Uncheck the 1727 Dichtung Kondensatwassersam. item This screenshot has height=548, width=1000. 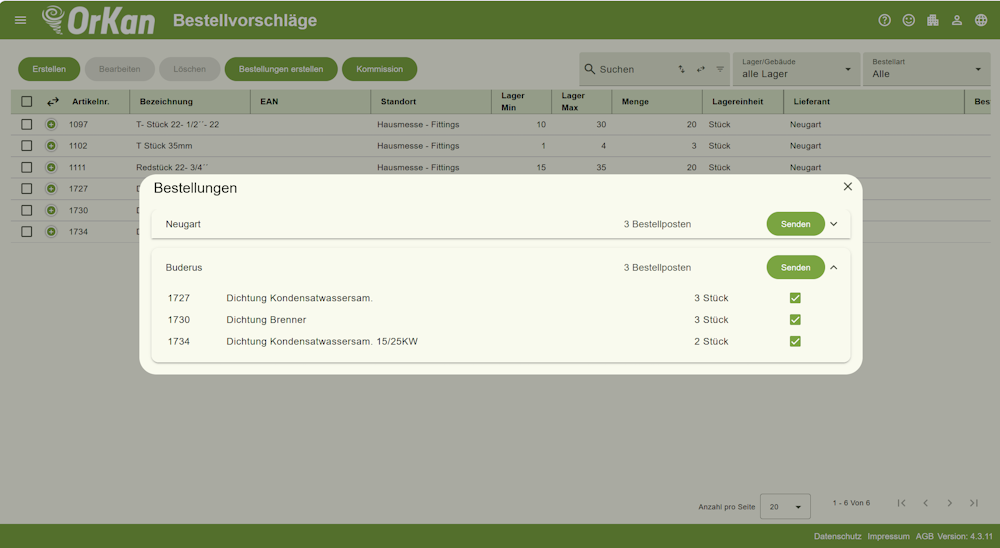click(795, 298)
